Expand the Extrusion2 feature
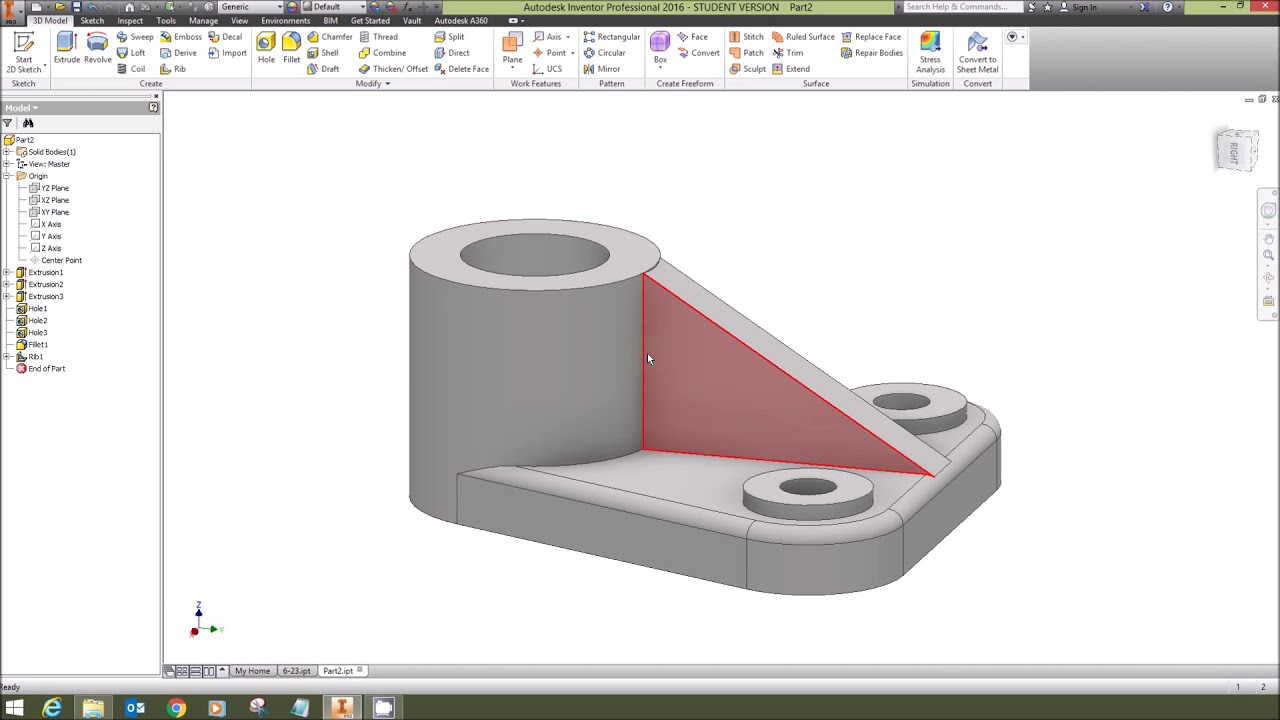Viewport: 1280px width, 720px height. tap(7, 284)
